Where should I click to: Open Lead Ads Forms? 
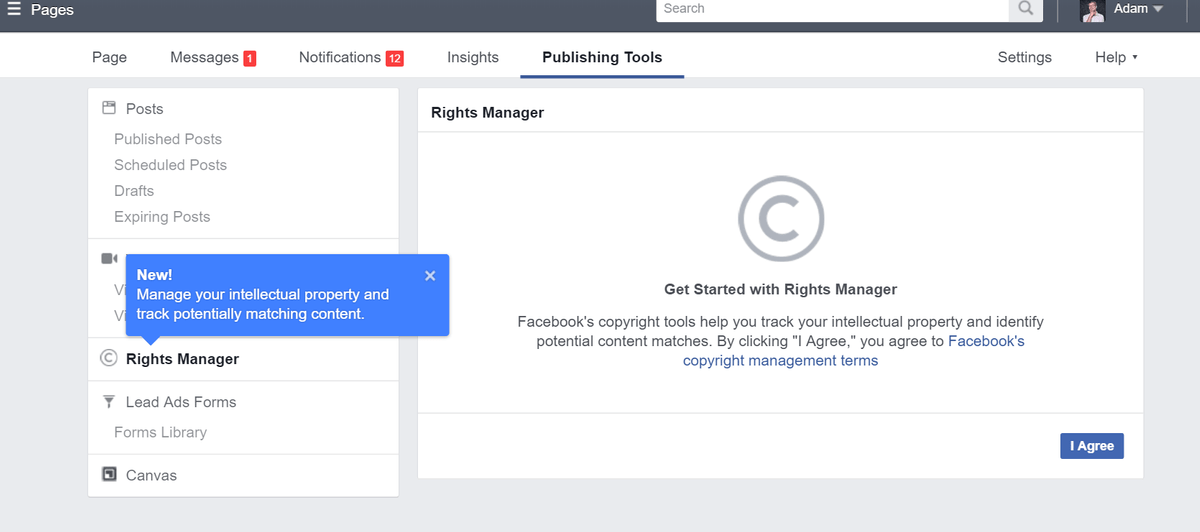181,402
